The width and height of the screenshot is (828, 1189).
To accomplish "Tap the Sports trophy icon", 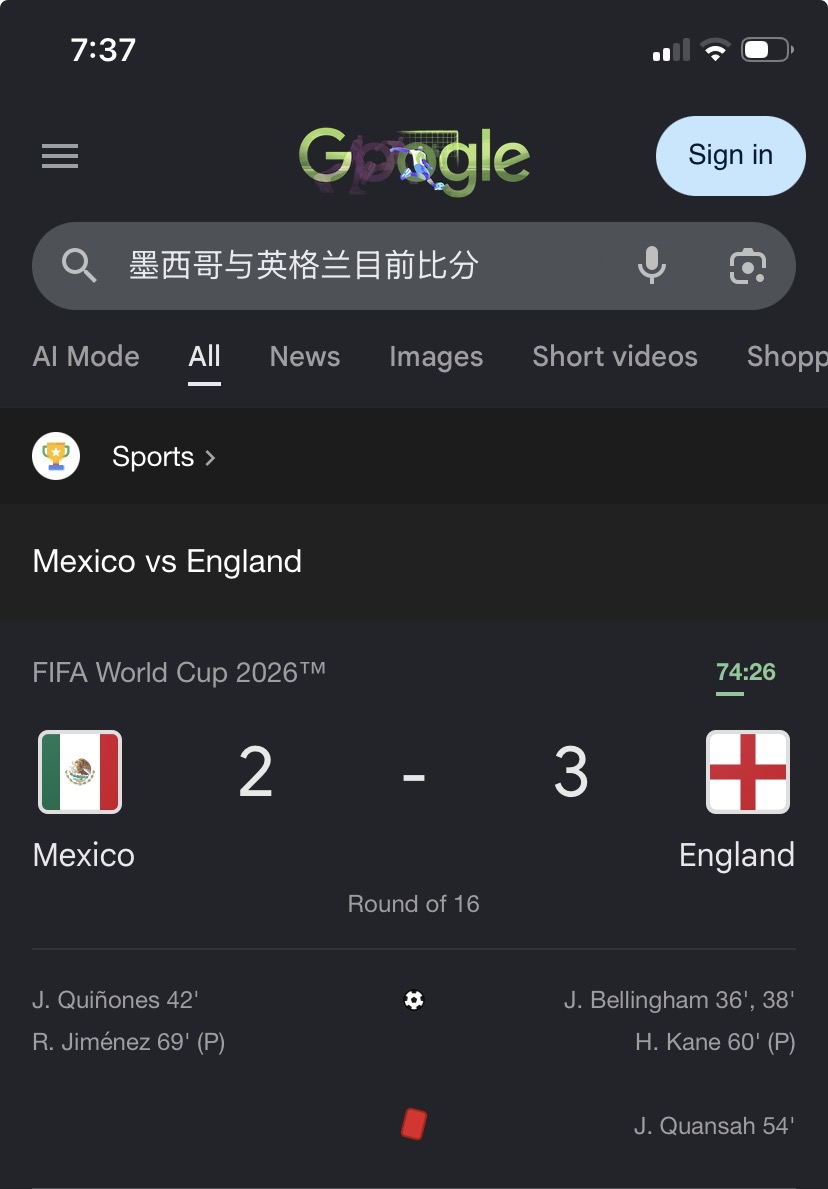I will tap(56, 456).
